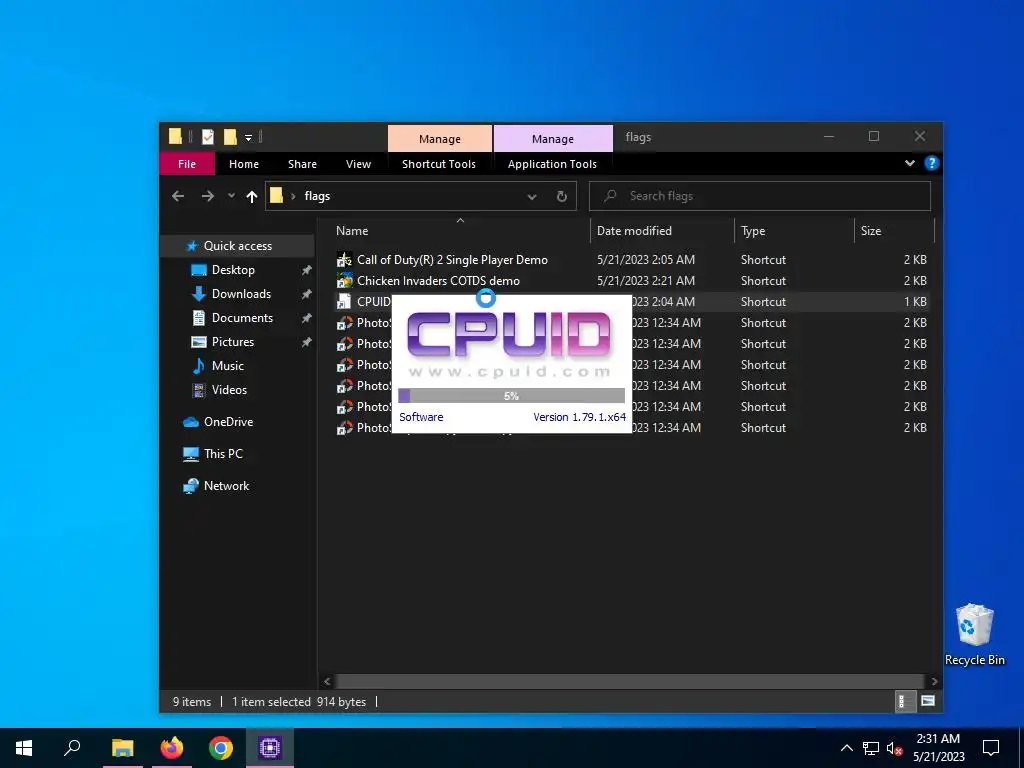Click the 1 item selected 914 bytes status
Image resolution: width=1024 pixels, height=768 pixels.
(299, 702)
